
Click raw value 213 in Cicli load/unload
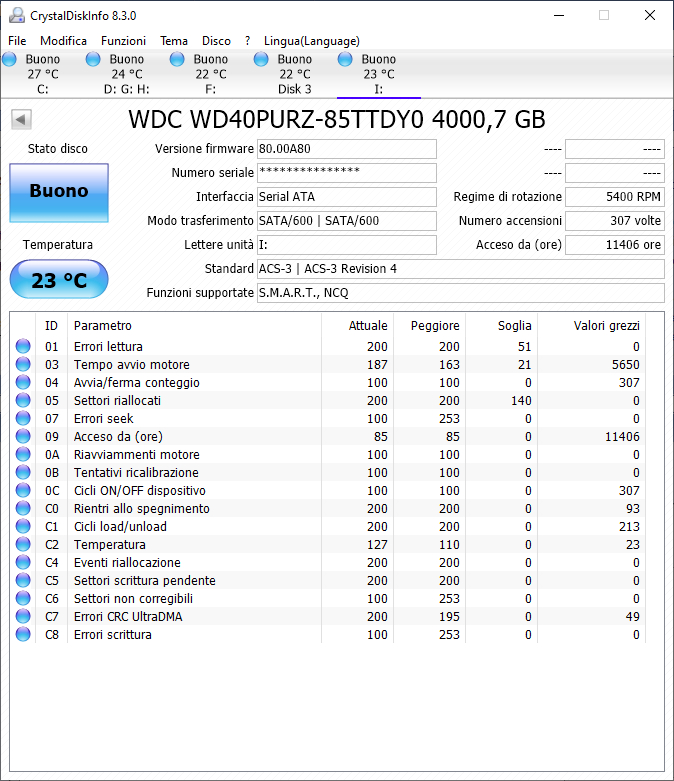[629, 526]
